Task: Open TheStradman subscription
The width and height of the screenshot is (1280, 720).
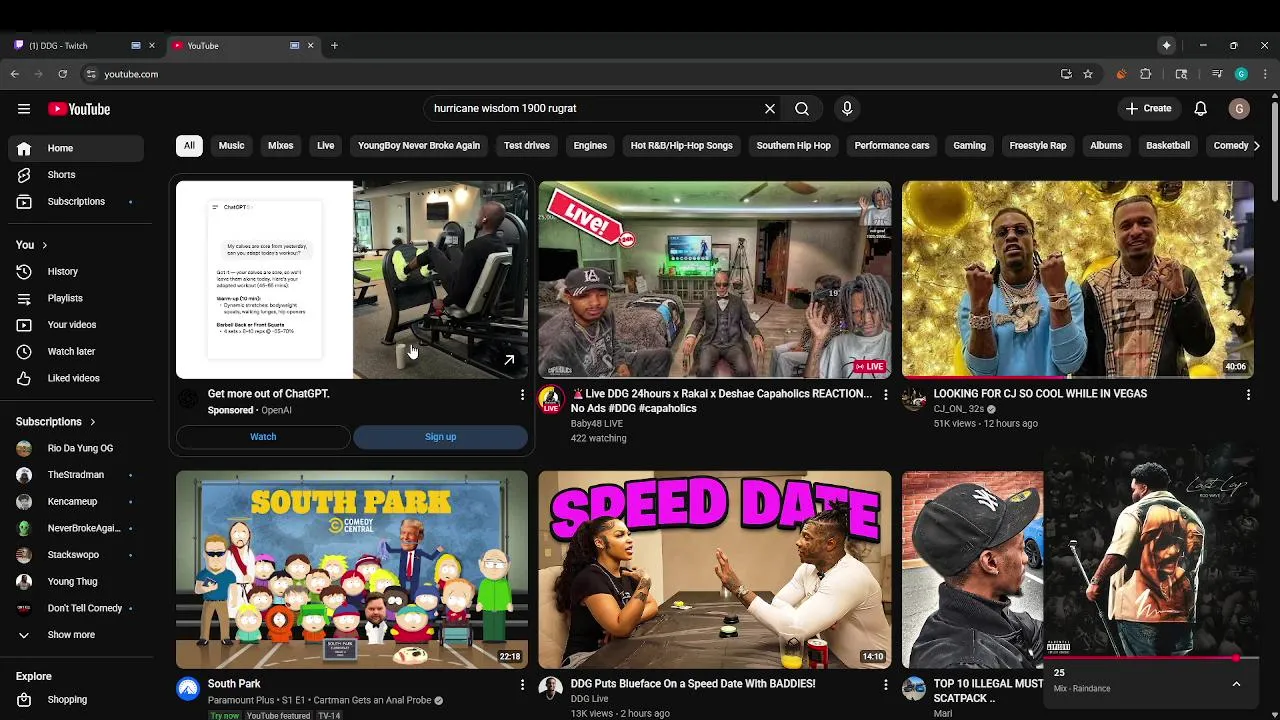Action: click(76, 475)
